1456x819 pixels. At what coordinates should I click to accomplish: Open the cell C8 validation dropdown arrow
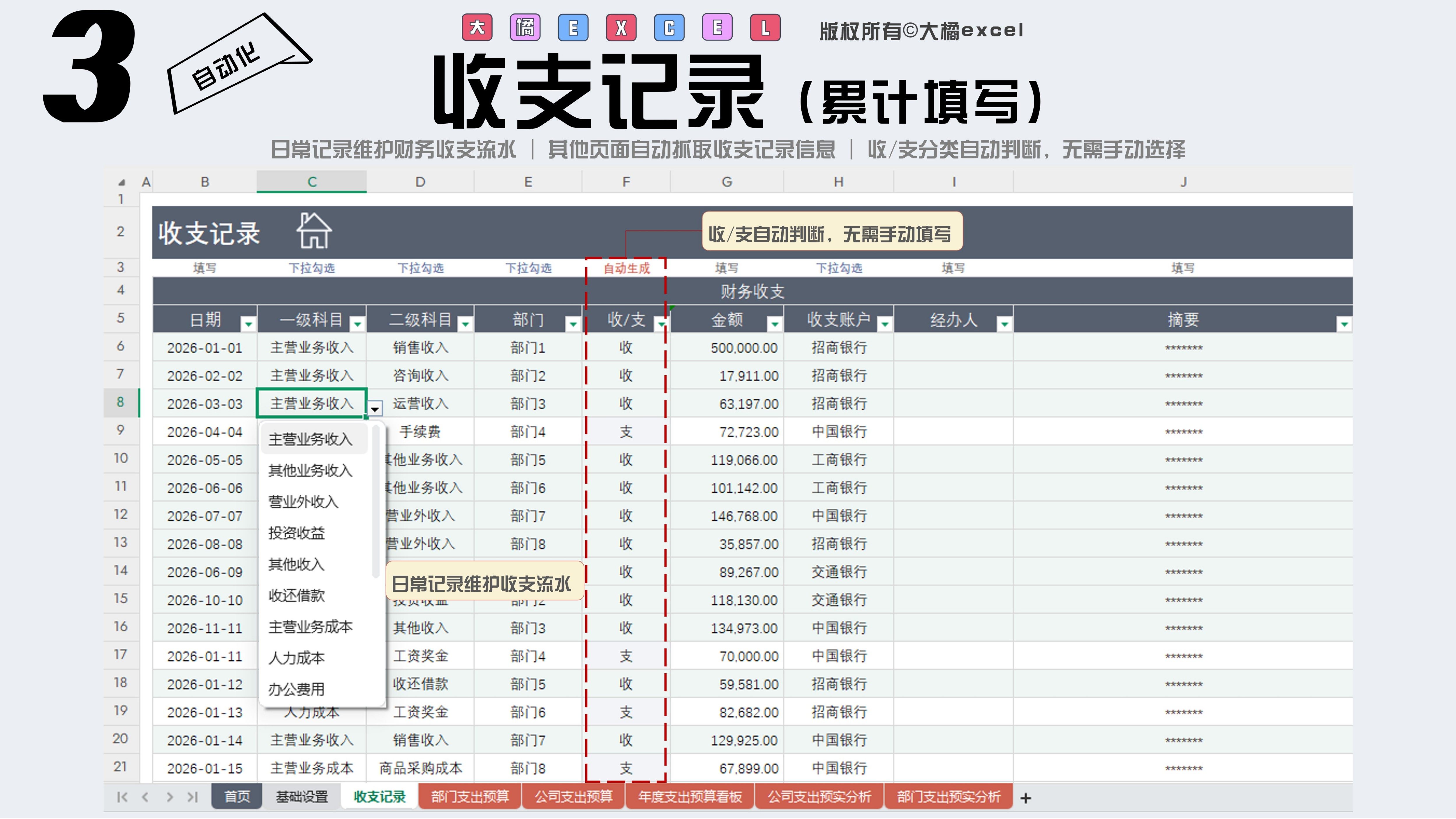pyautogui.click(x=375, y=408)
